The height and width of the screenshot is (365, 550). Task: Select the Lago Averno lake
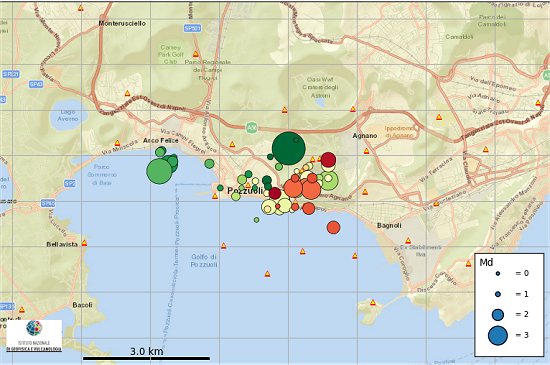tap(68, 115)
